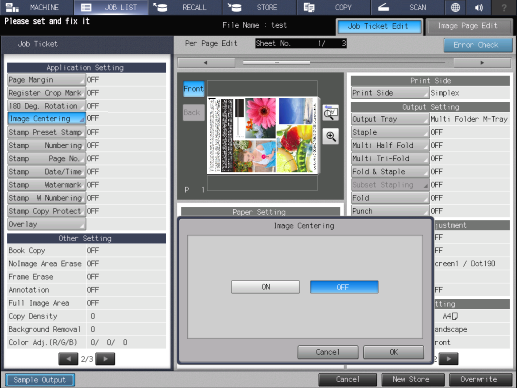Click the magnifying glass zoom-in icon

331,136
